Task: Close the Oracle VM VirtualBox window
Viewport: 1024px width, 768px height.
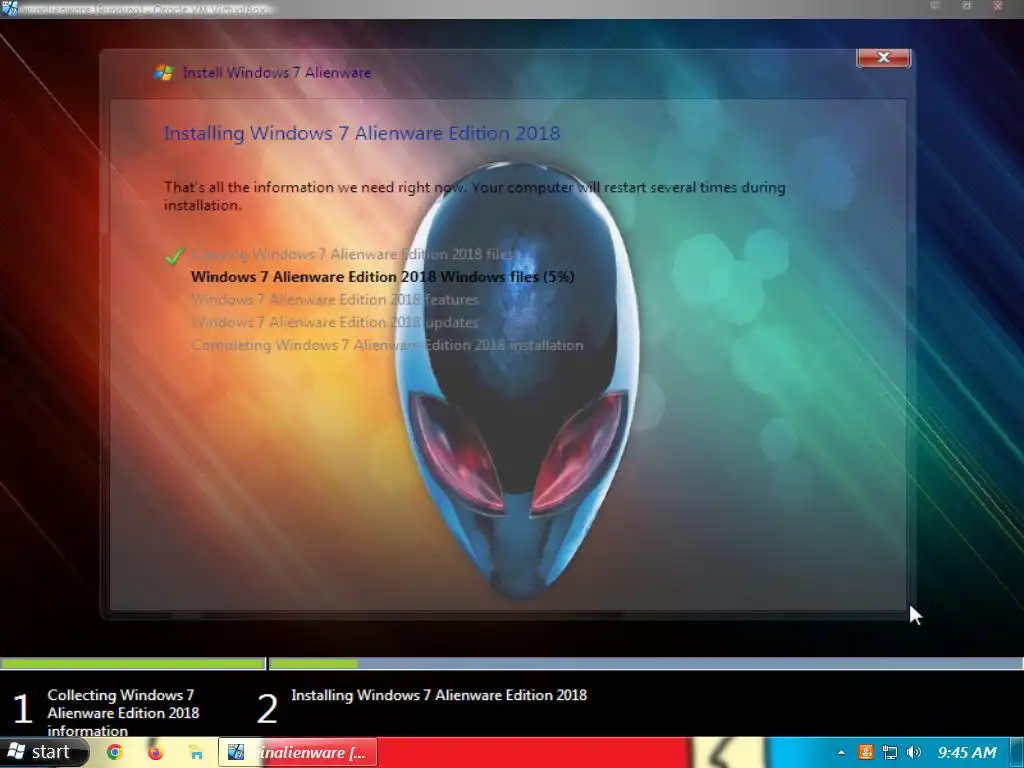Action: (x=998, y=6)
